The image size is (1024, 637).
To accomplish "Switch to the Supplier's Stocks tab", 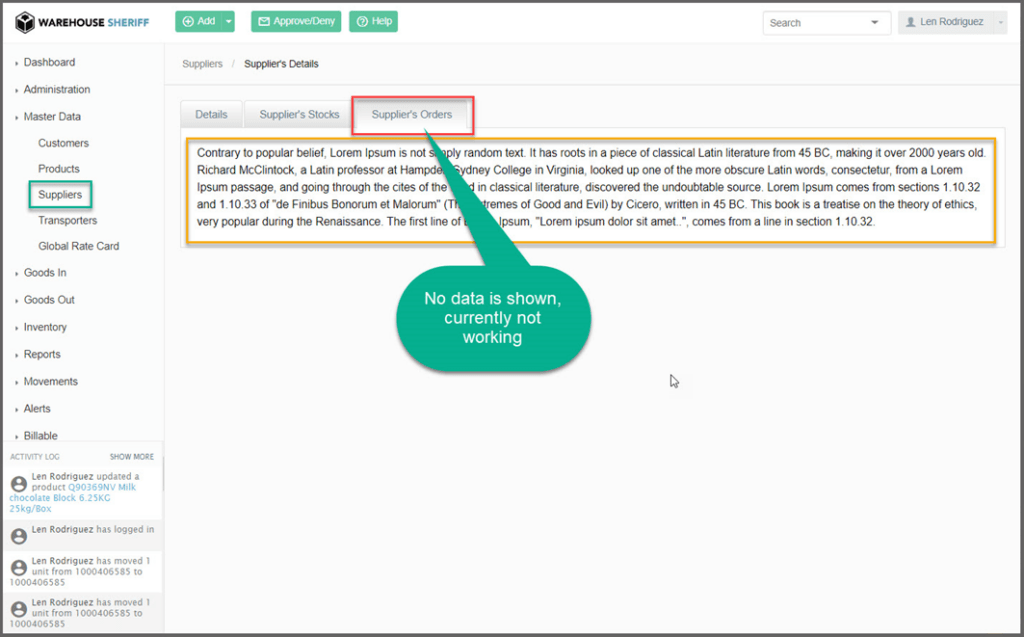I will click(x=299, y=115).
